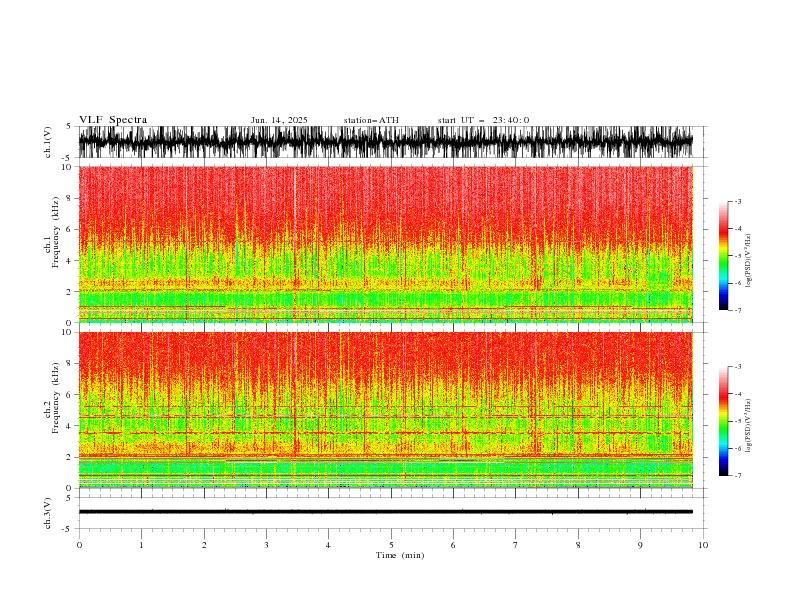This screenshot has height=612, width=792.
Task: Click the ch.1 spectrogram plot
Action: [386, 244]
